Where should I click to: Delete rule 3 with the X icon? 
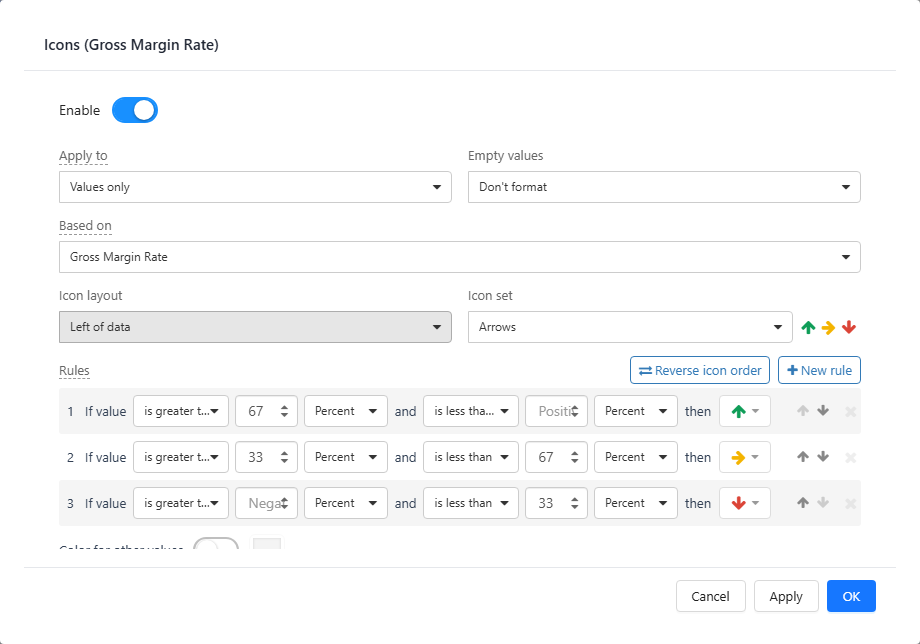coord(850,504)
